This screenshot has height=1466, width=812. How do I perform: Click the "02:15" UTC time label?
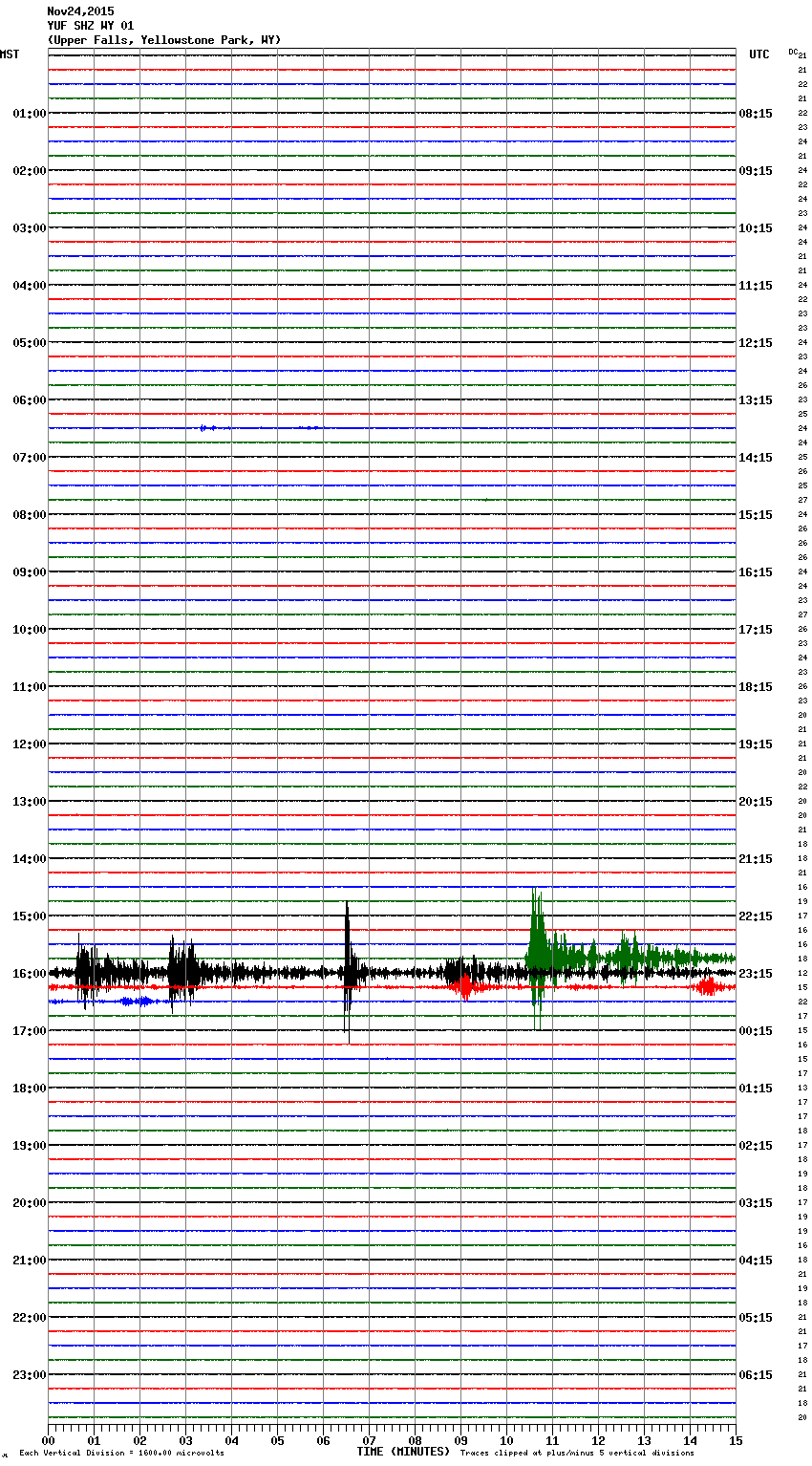tap(756, 1146)
